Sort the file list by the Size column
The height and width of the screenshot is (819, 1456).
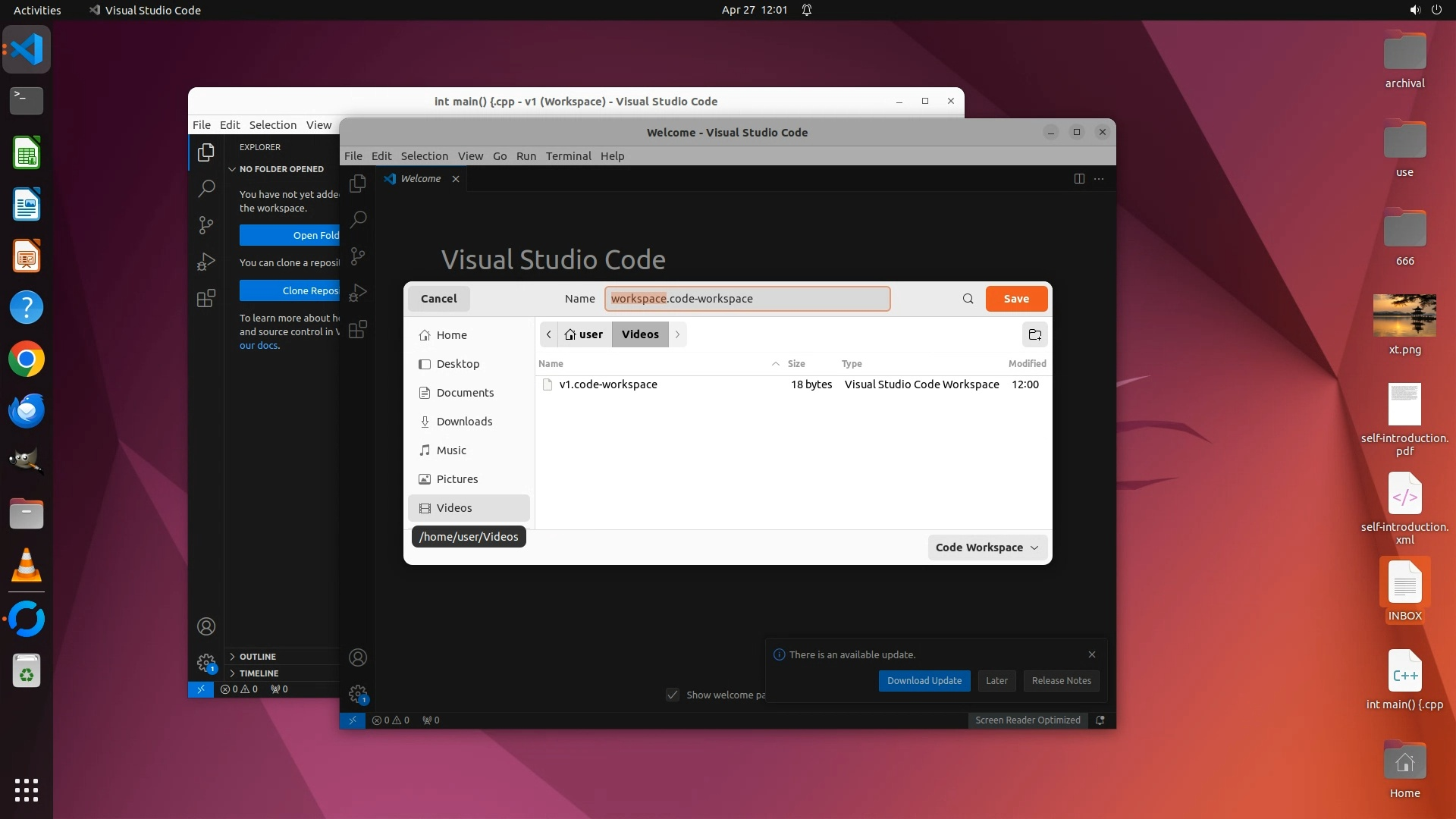796,364
